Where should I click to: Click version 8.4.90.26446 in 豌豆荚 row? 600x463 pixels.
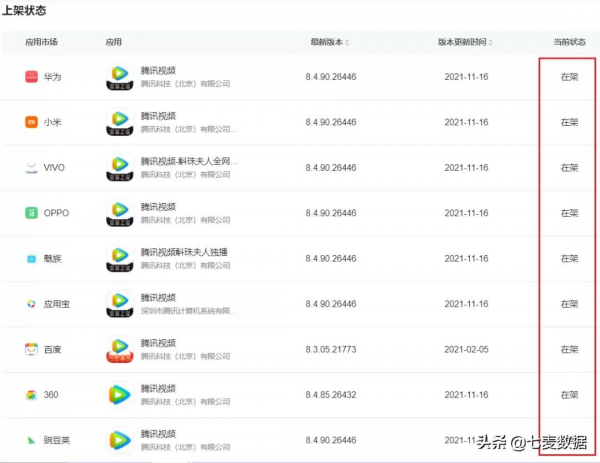pyautogui.click(x=331, y=440)
